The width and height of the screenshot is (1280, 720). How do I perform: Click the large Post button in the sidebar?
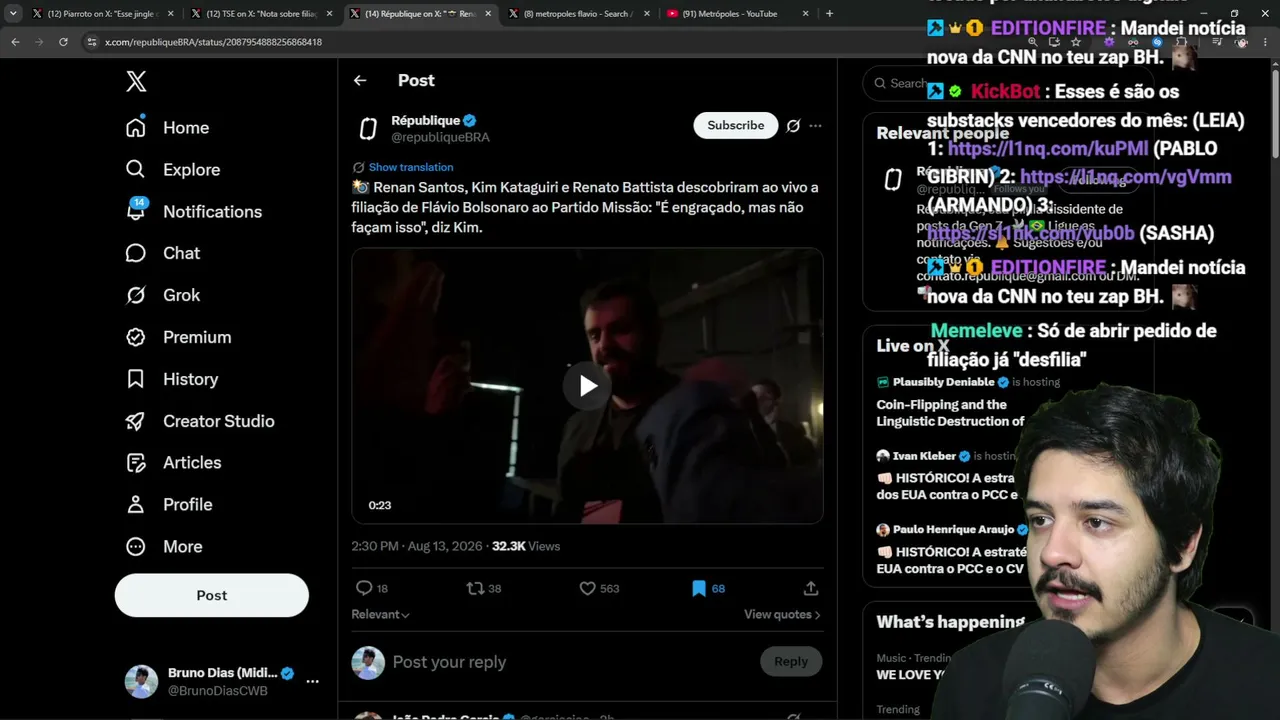212,595
